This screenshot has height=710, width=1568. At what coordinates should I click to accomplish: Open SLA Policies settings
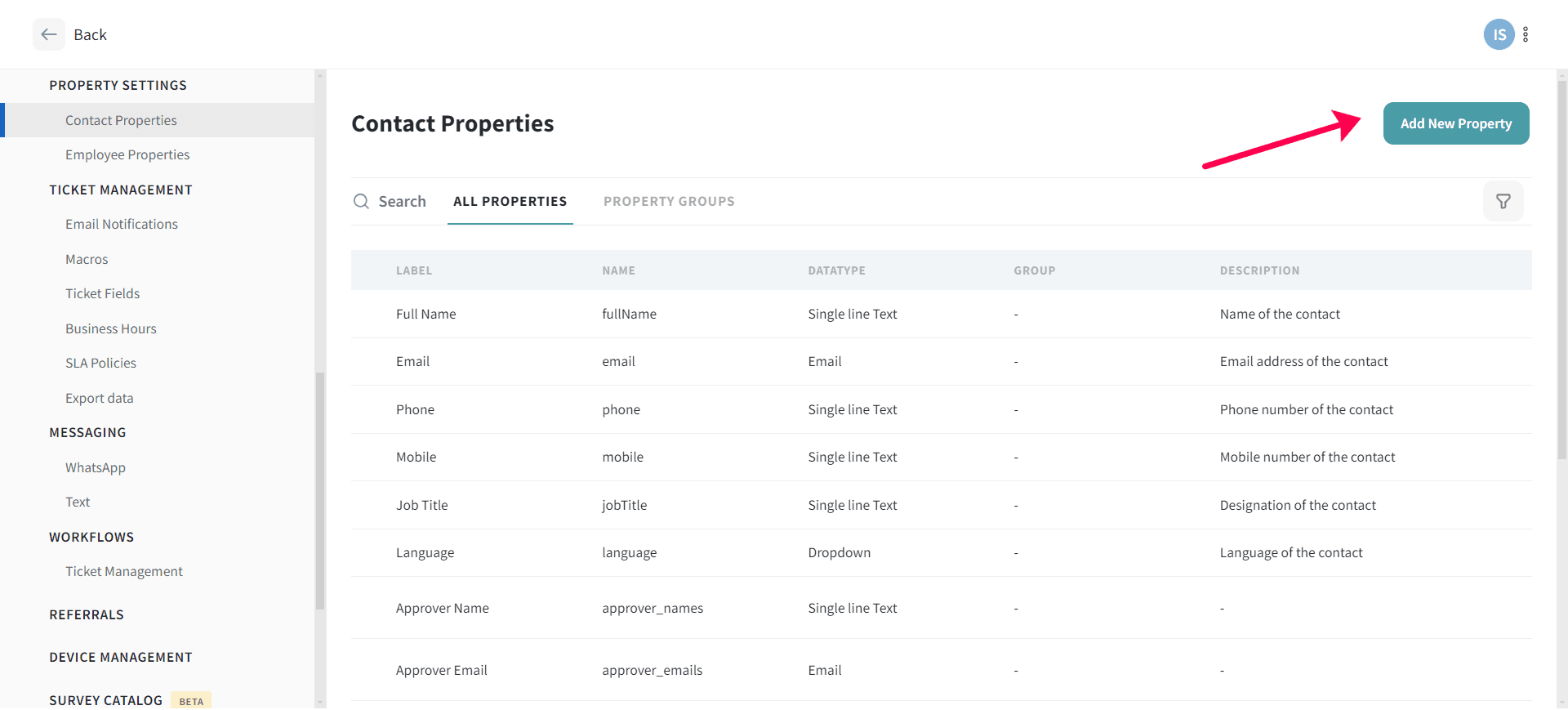click(101, 363)
